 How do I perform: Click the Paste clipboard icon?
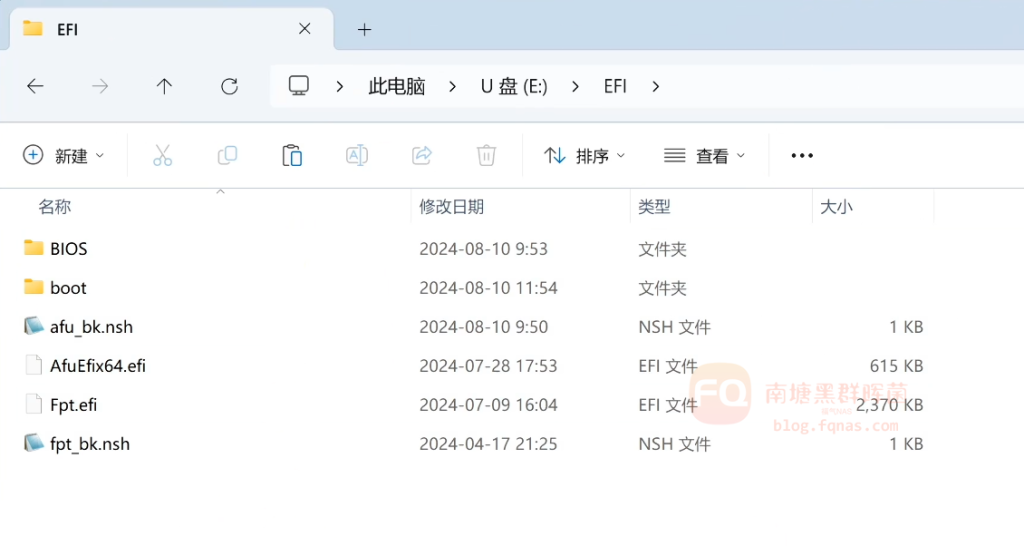[x=292, y=155]
